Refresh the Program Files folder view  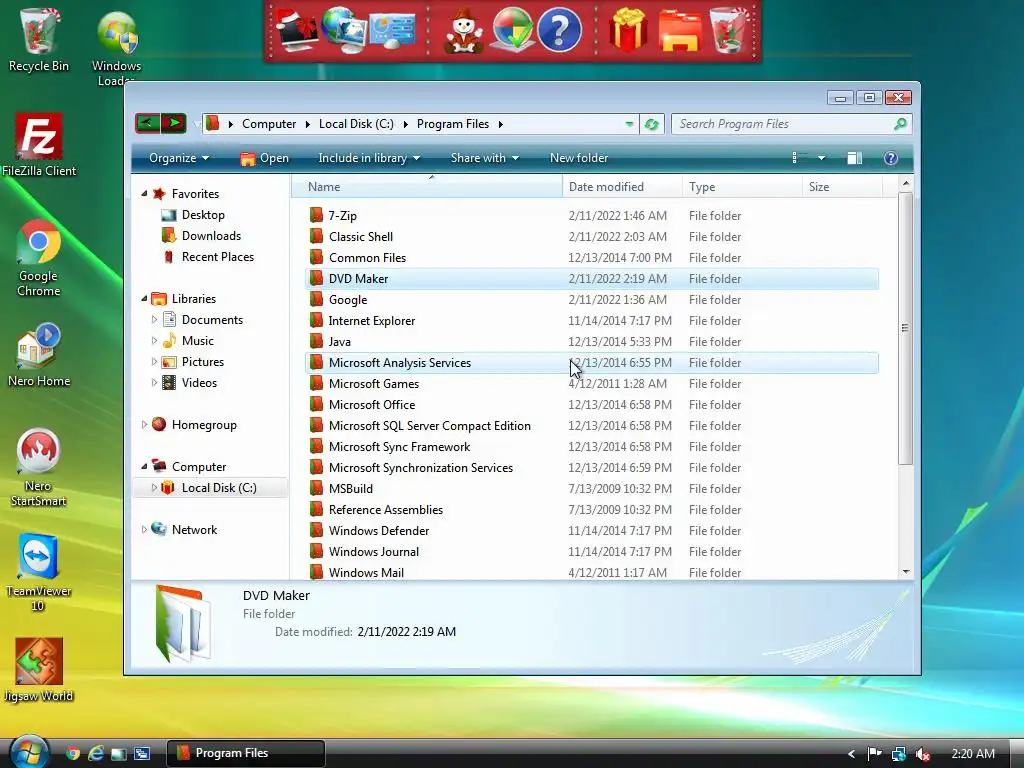651,124
